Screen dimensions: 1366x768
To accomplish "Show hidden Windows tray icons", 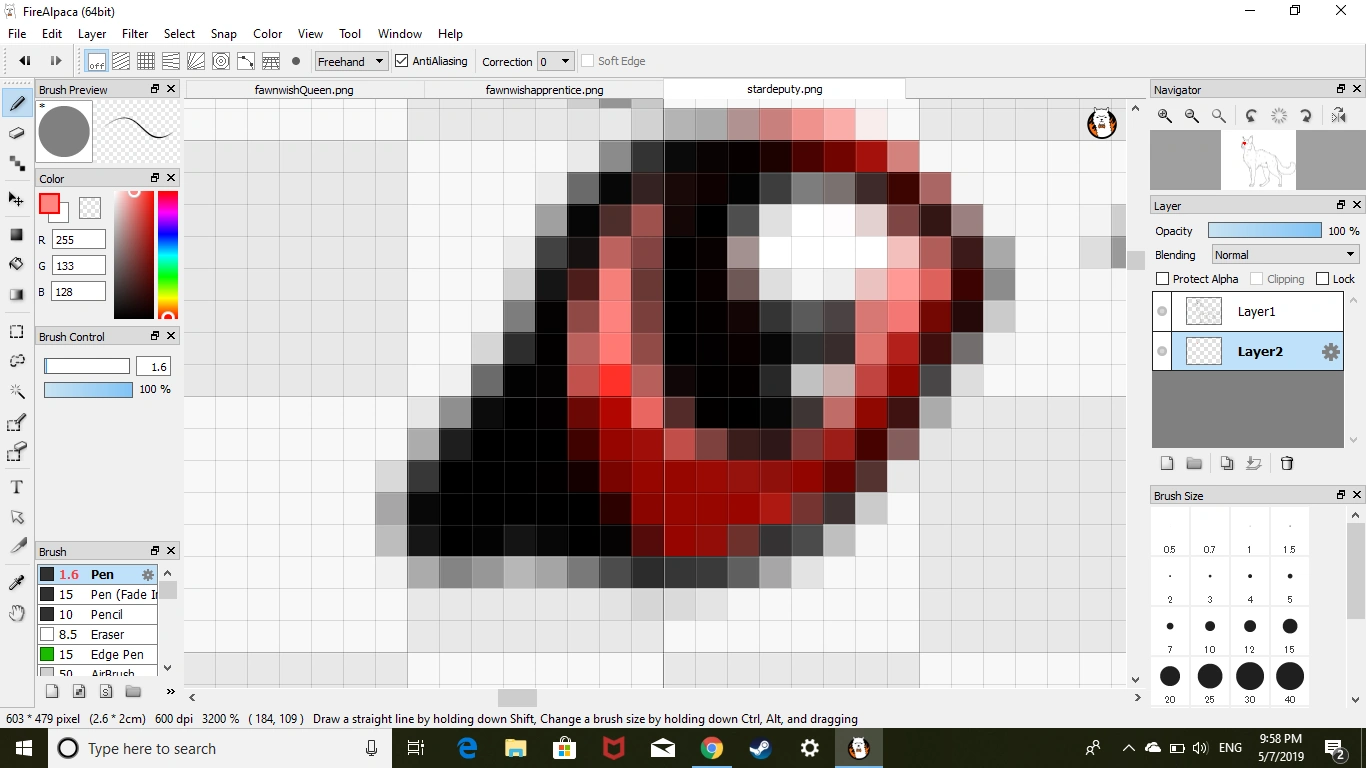I will click(x=1129, y=748).
